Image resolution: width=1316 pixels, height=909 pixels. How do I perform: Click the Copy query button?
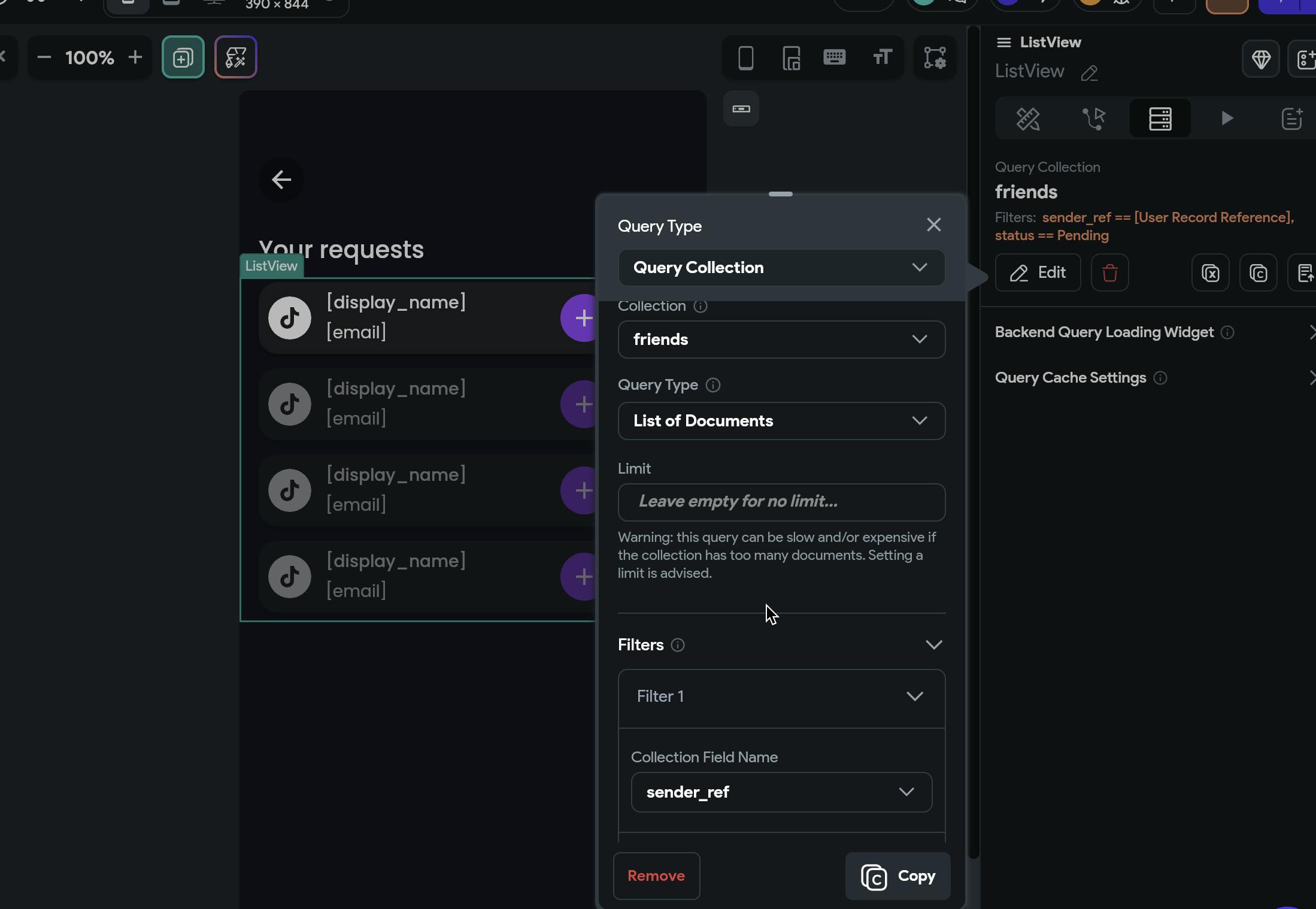click(897, 877)
